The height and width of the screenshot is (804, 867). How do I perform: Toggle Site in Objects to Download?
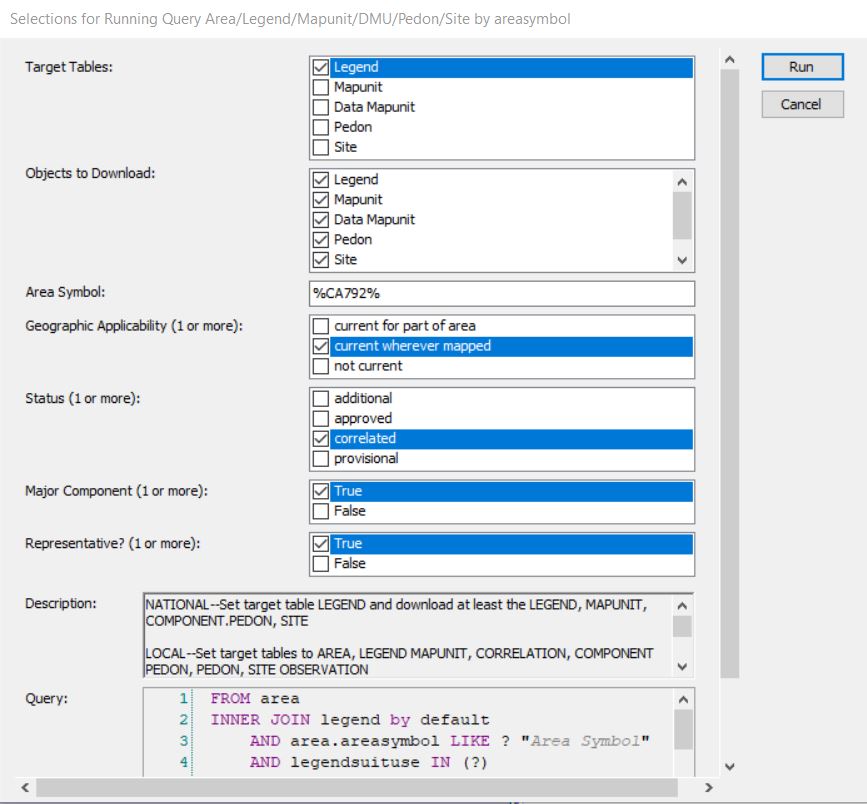click(x=321, y=259)
